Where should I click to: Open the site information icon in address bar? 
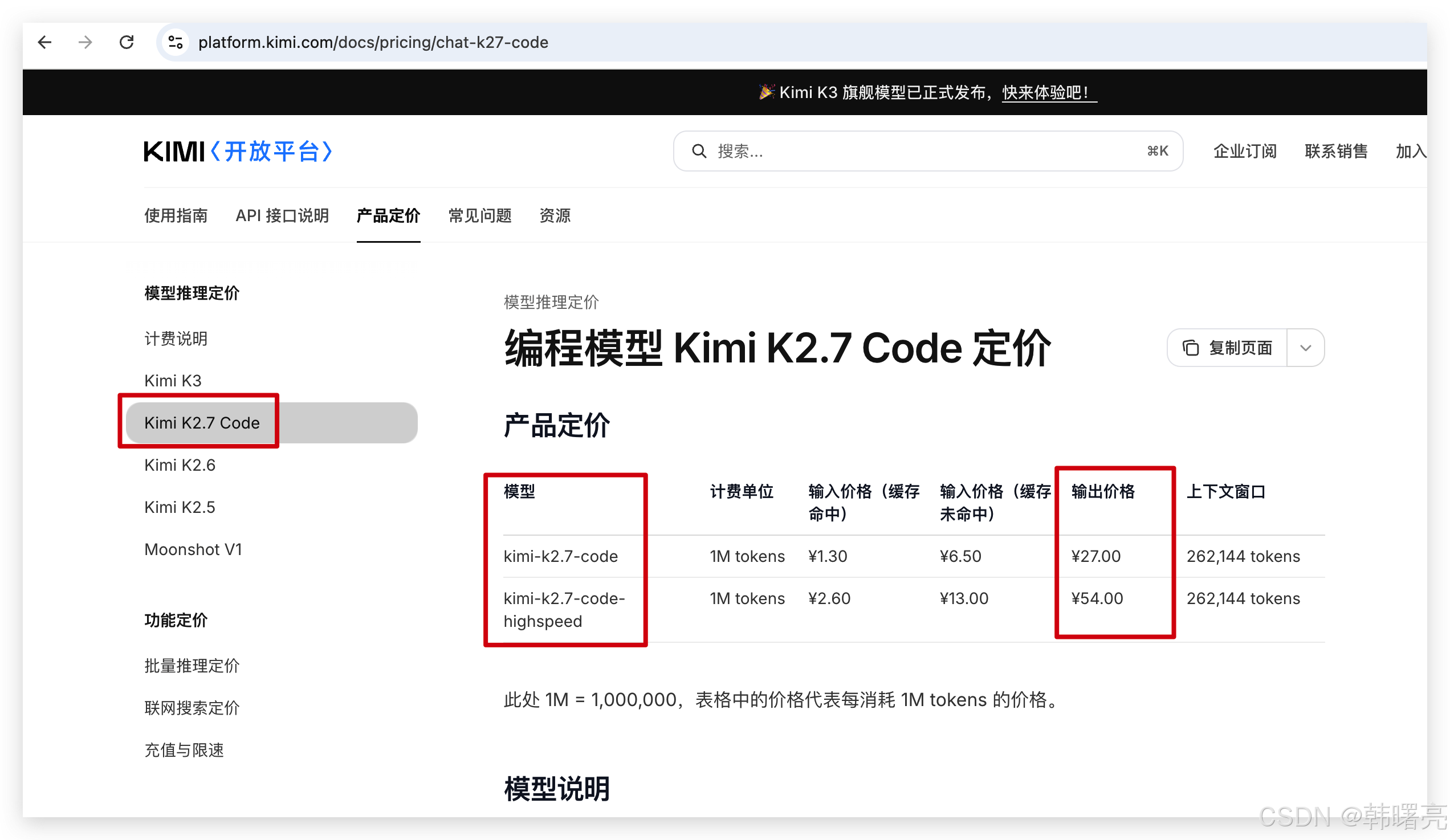(176, 42)
